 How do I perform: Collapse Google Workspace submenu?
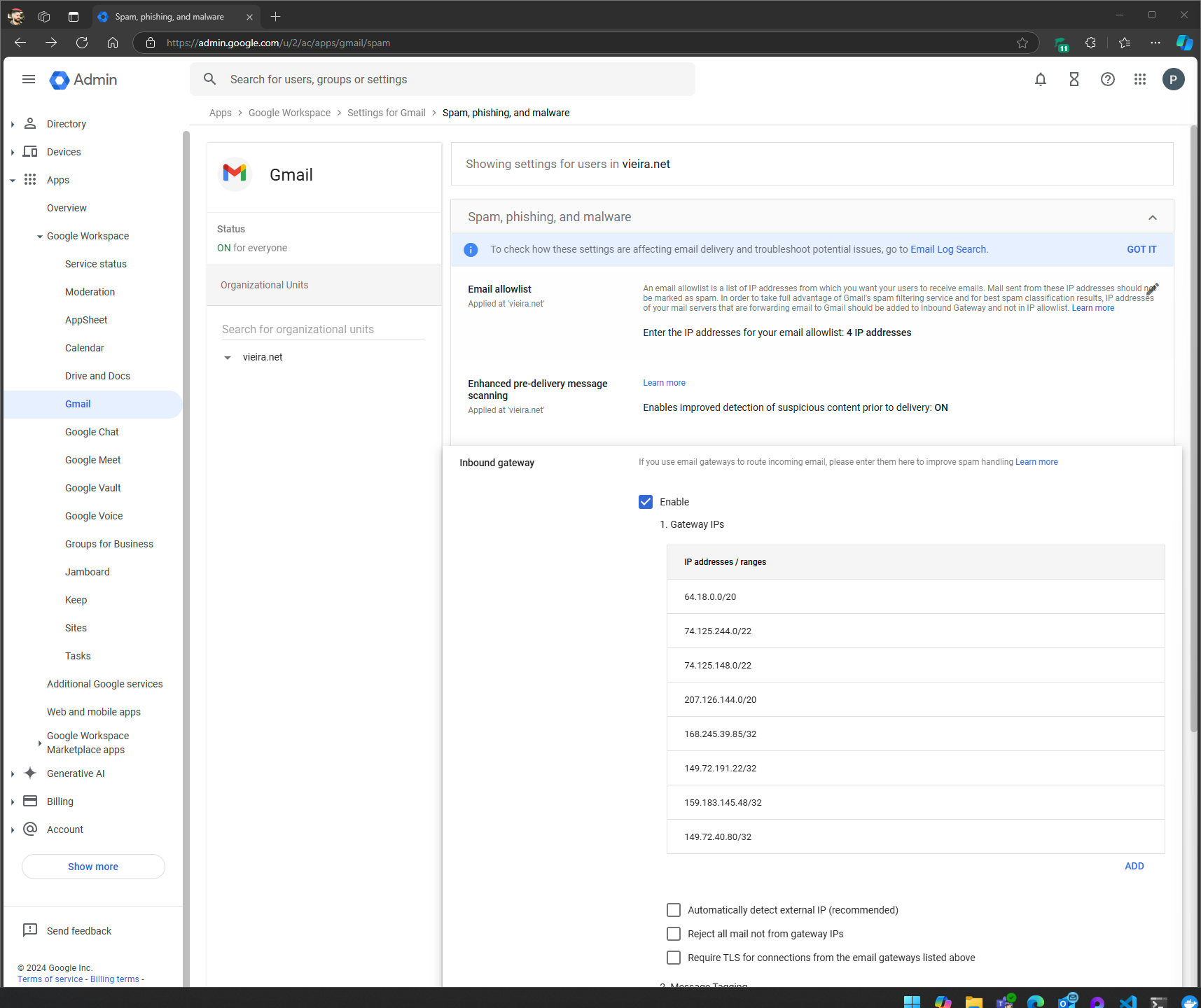40,237
